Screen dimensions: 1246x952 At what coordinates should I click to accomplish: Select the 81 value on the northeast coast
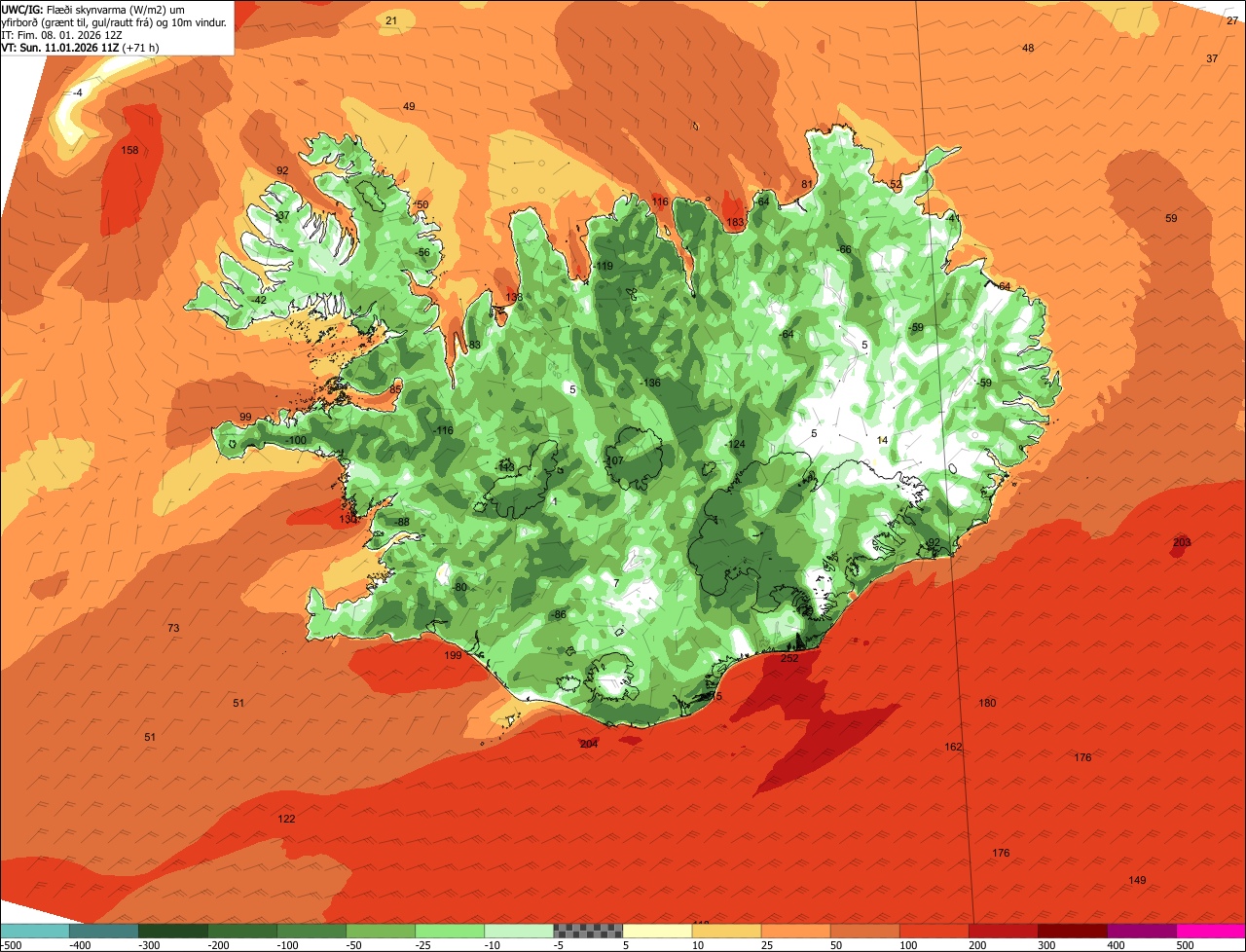point(806,185)
